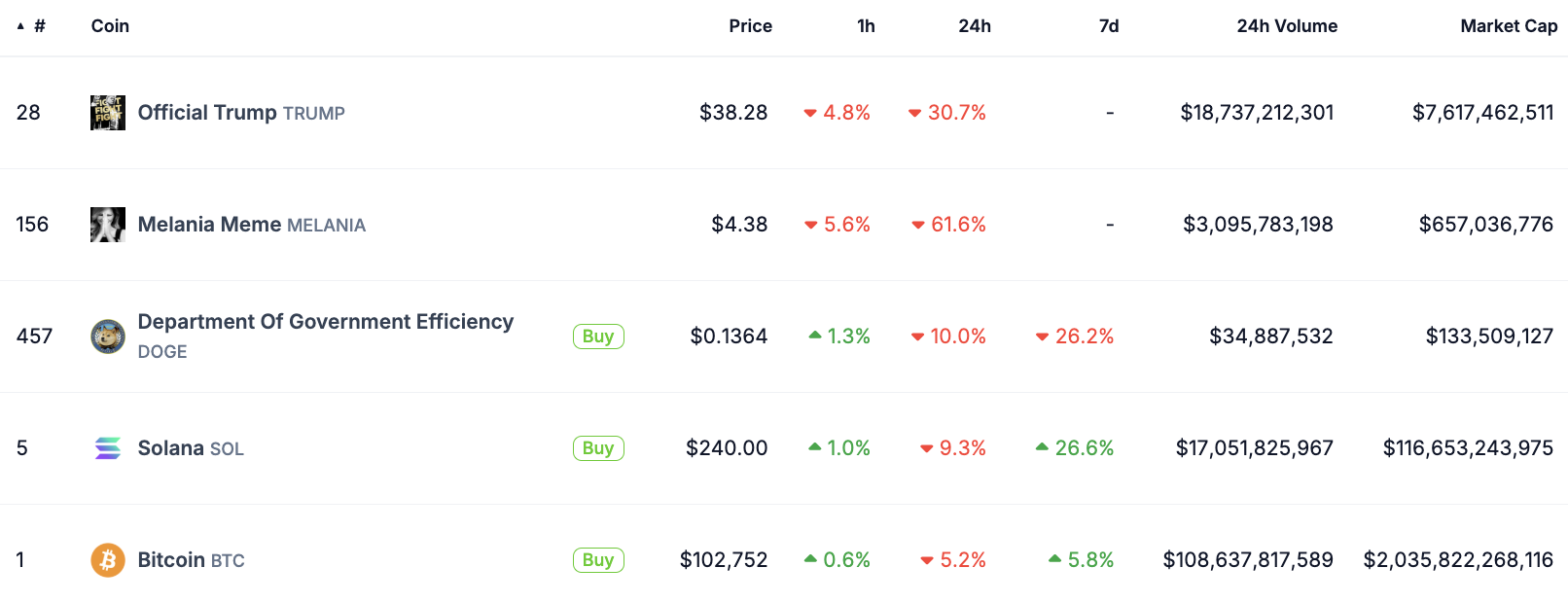Click the Coin column header

click(x=109, y=26)
